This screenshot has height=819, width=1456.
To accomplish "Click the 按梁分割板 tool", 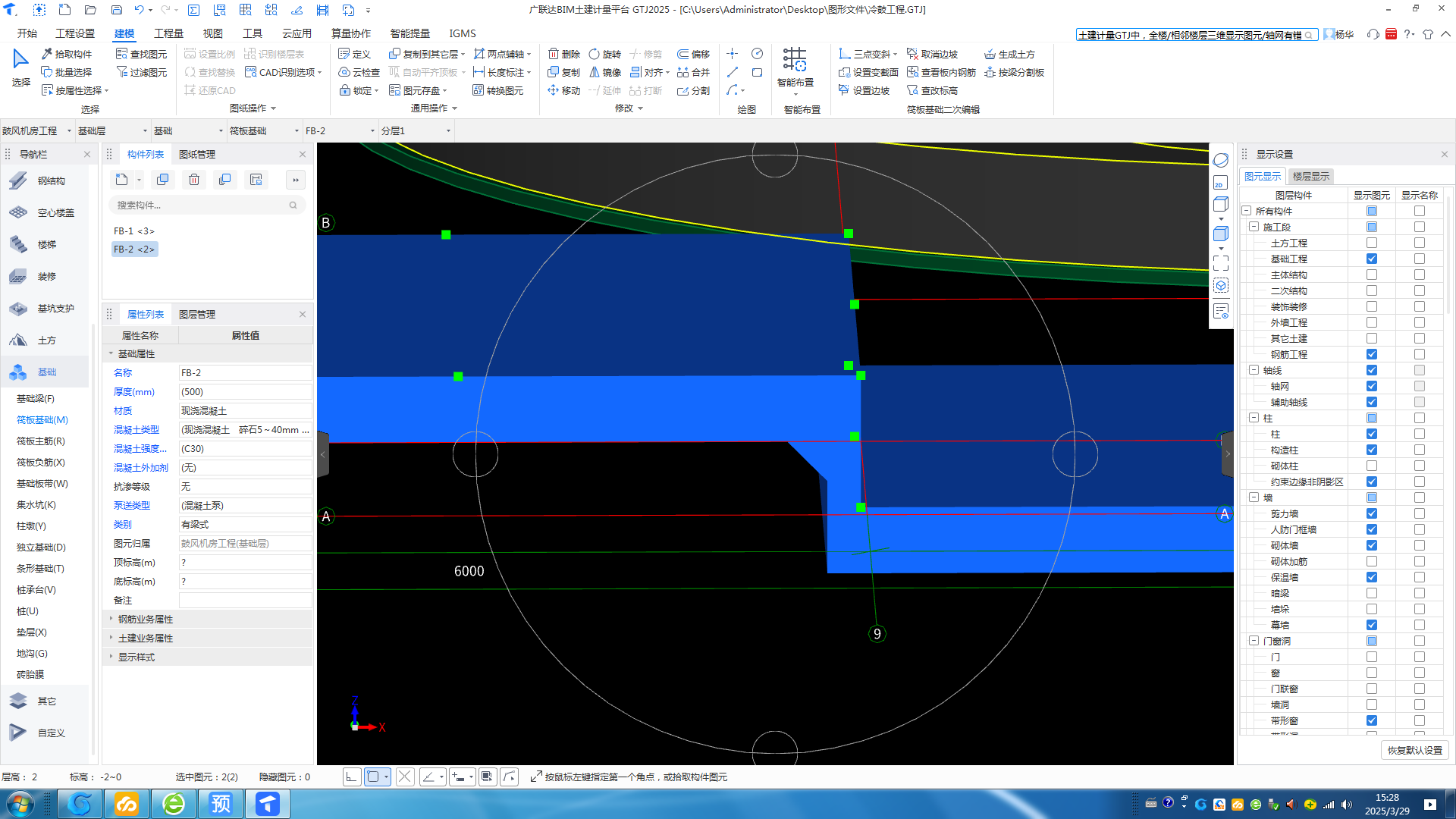I will coord(1015,72).
